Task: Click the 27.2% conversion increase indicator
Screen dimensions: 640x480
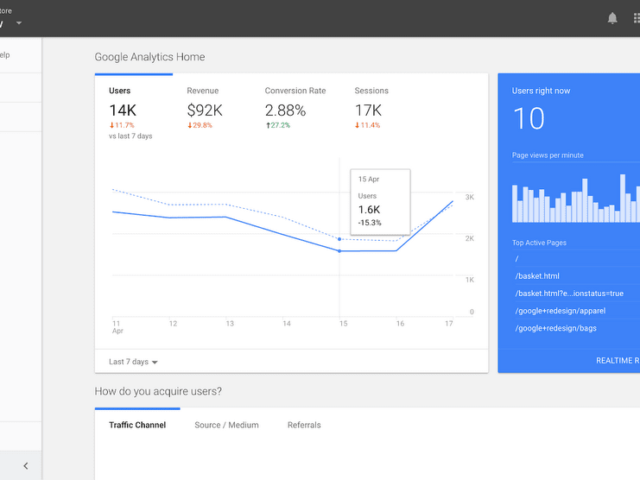Action: [x=278, y=125]
